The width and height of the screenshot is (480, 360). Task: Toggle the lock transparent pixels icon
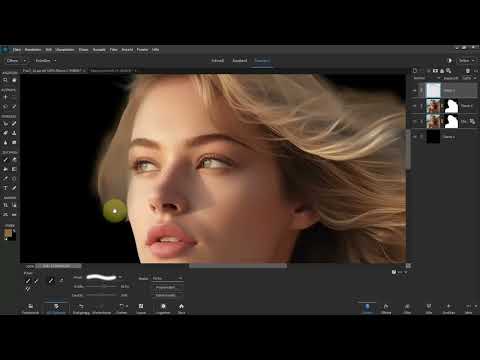coord(449,71)
